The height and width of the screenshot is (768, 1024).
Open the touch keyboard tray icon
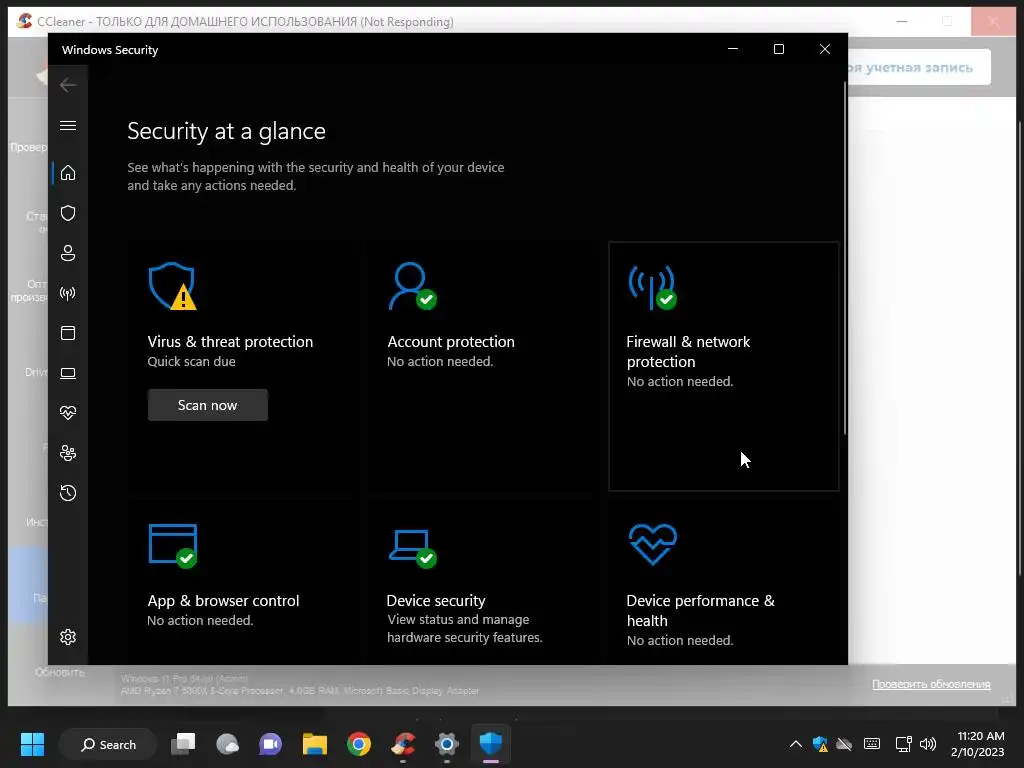click(872, 744)
